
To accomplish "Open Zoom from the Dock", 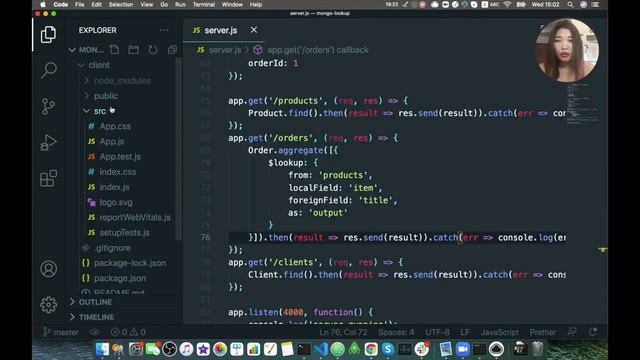I will [462, 349].
